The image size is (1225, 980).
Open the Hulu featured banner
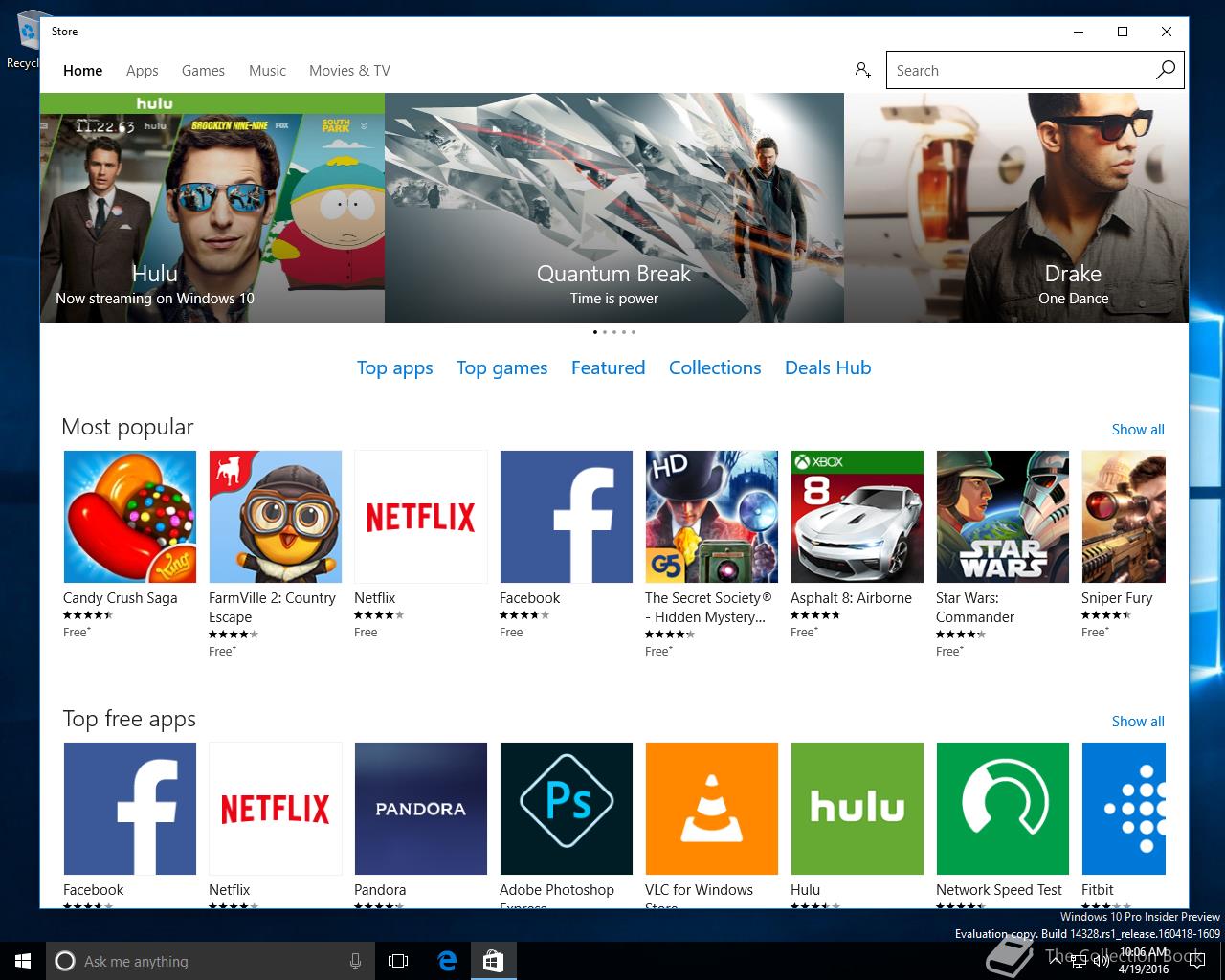(x=212, y=208)
